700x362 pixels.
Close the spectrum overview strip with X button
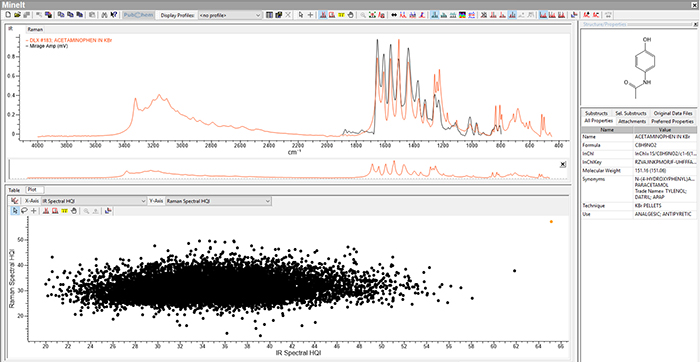click(x=562, y=165)
